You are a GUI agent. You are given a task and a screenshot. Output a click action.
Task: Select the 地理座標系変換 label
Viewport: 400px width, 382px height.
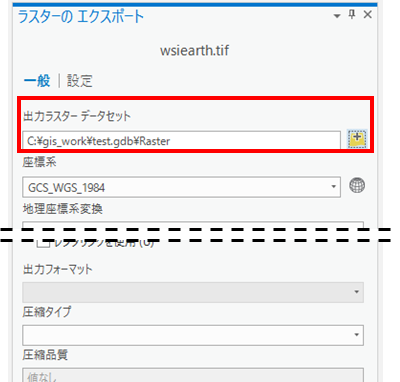coord(63,209)
